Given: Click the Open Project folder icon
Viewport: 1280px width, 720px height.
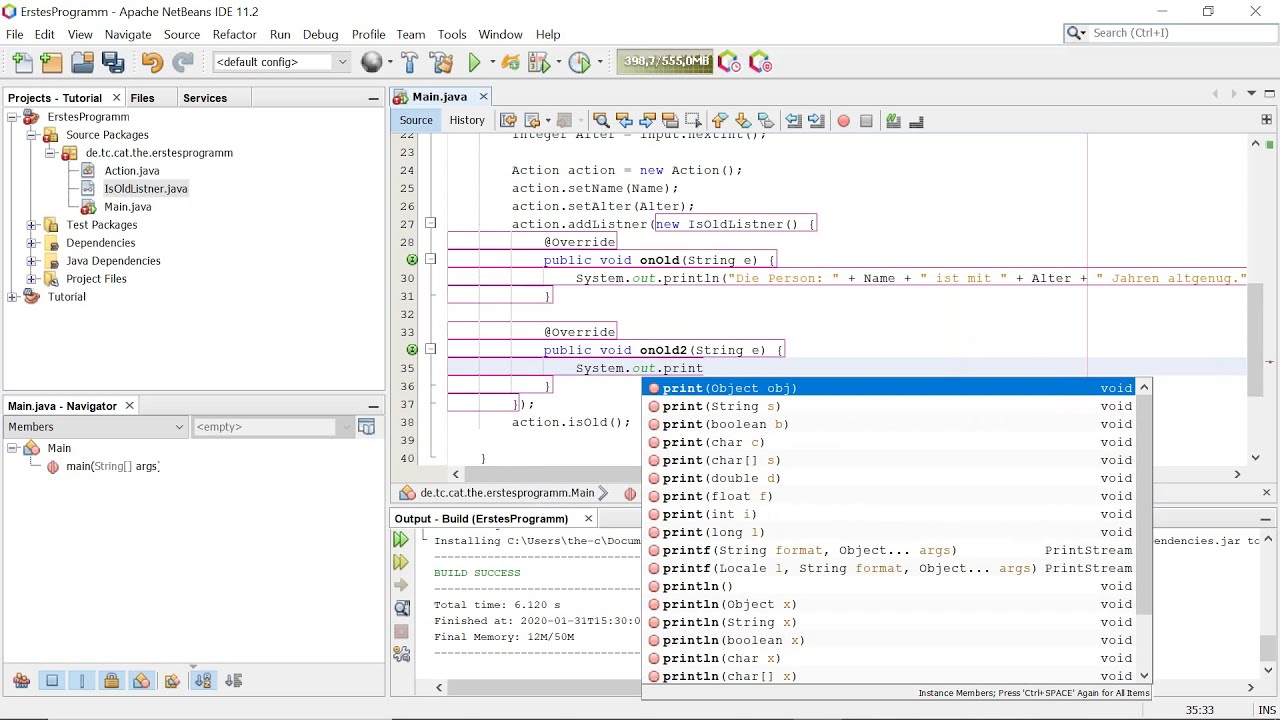Looking at the screenshot, I should [82, 62].
